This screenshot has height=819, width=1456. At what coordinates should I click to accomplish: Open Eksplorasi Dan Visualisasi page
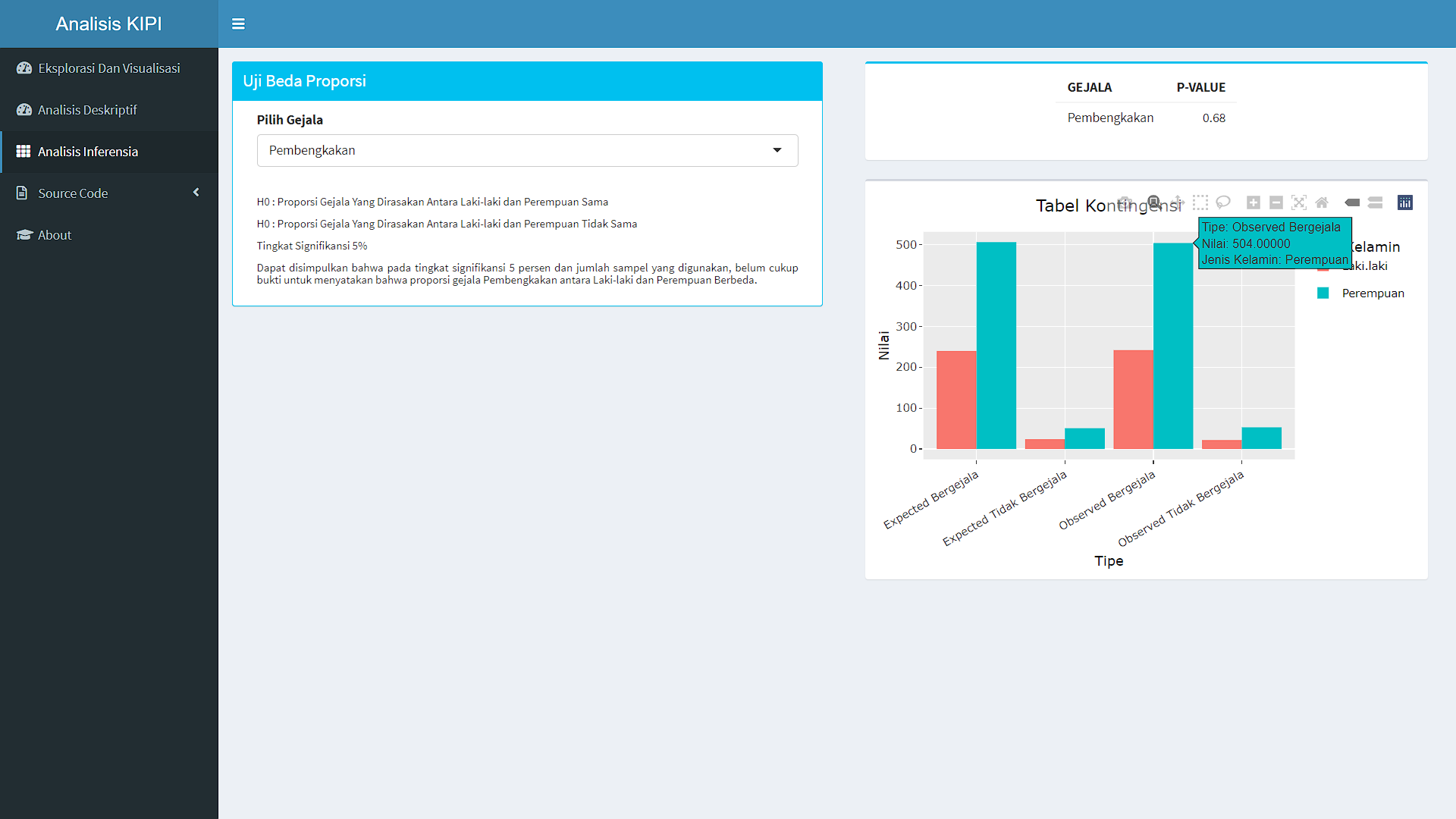point(109,68)
